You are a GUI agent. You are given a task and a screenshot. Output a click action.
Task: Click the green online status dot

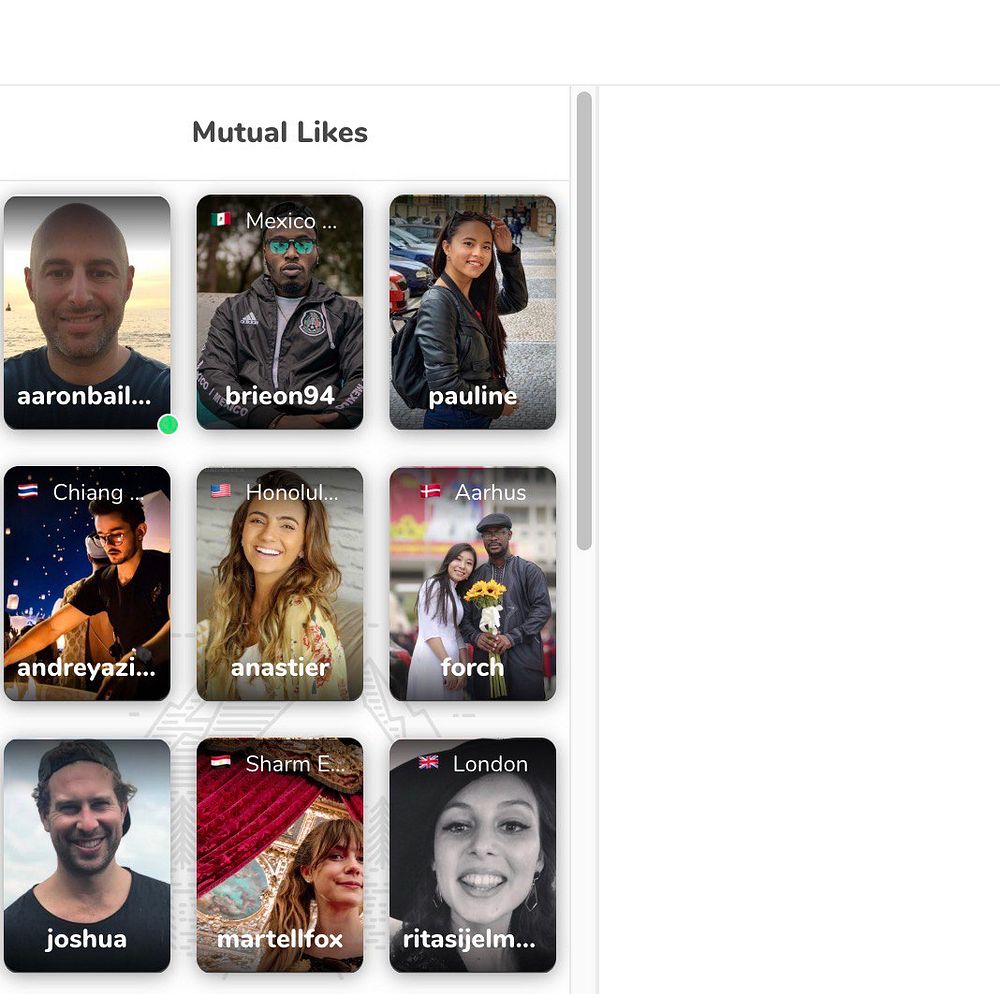(x=168, y=424)
